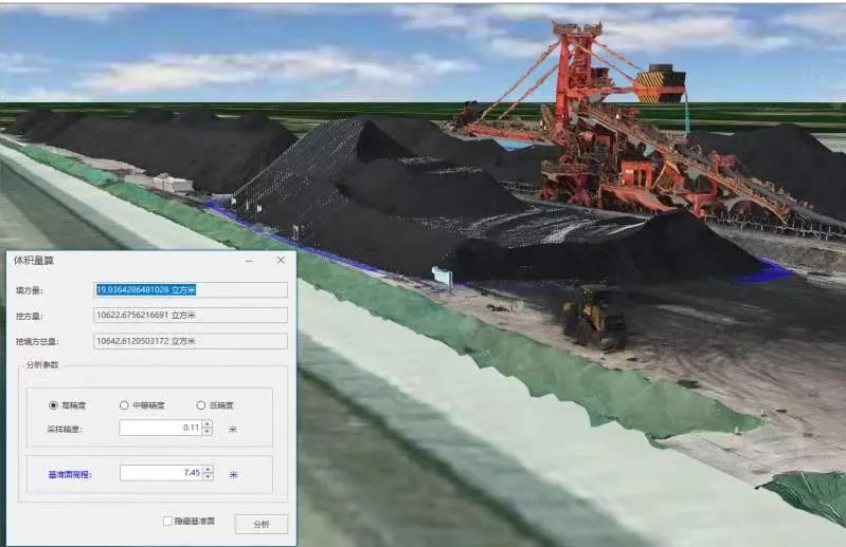Click the small white signboard beside coal pile
Image resolution: width=846 pixels, height=547 pixels.
click(441, 274)
